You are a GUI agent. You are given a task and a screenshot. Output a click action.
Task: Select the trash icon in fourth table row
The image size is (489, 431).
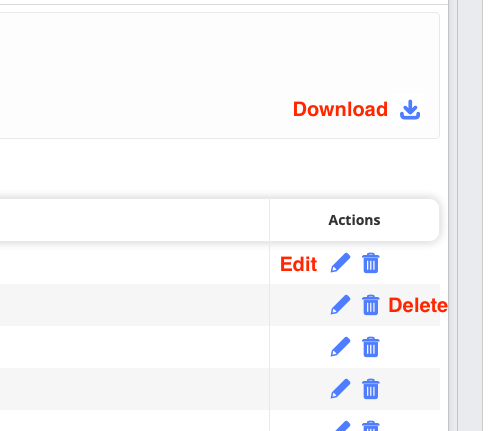coord(371,389)
